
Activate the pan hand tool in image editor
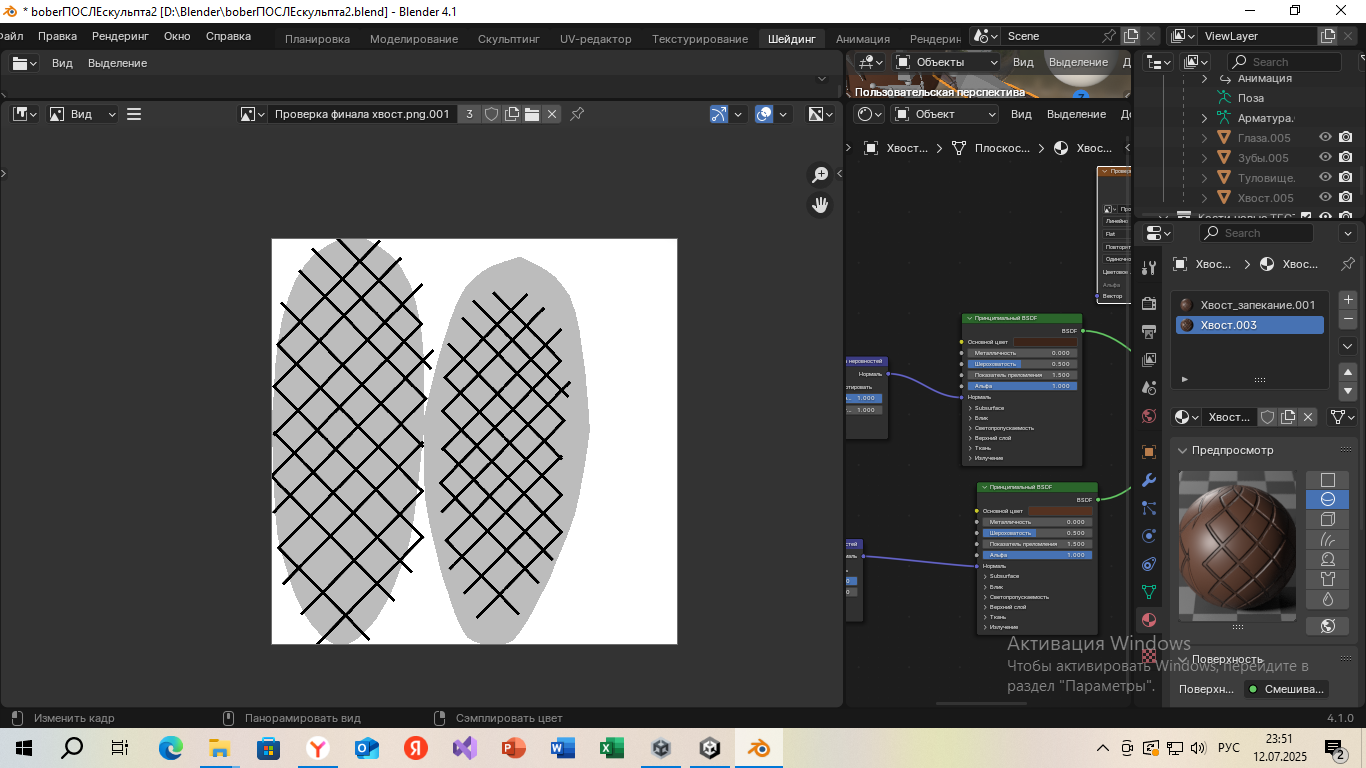[x=820, y=205]
